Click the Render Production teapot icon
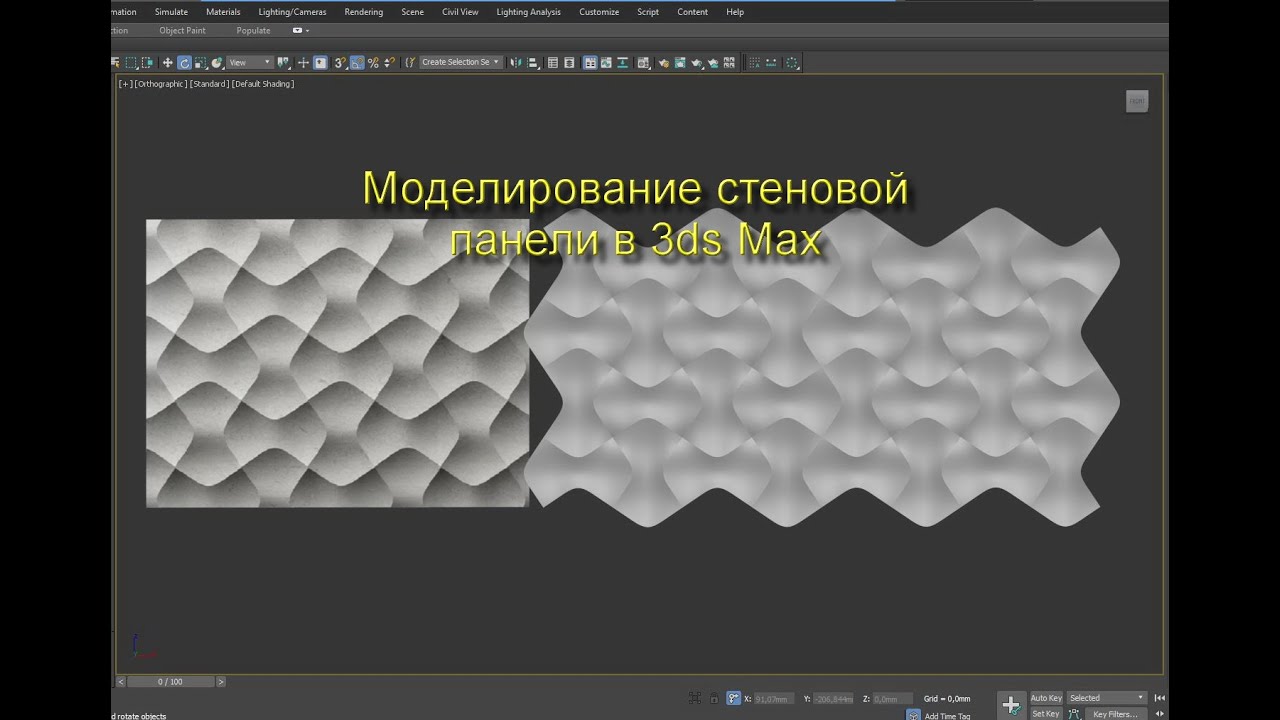 point(696,62)
